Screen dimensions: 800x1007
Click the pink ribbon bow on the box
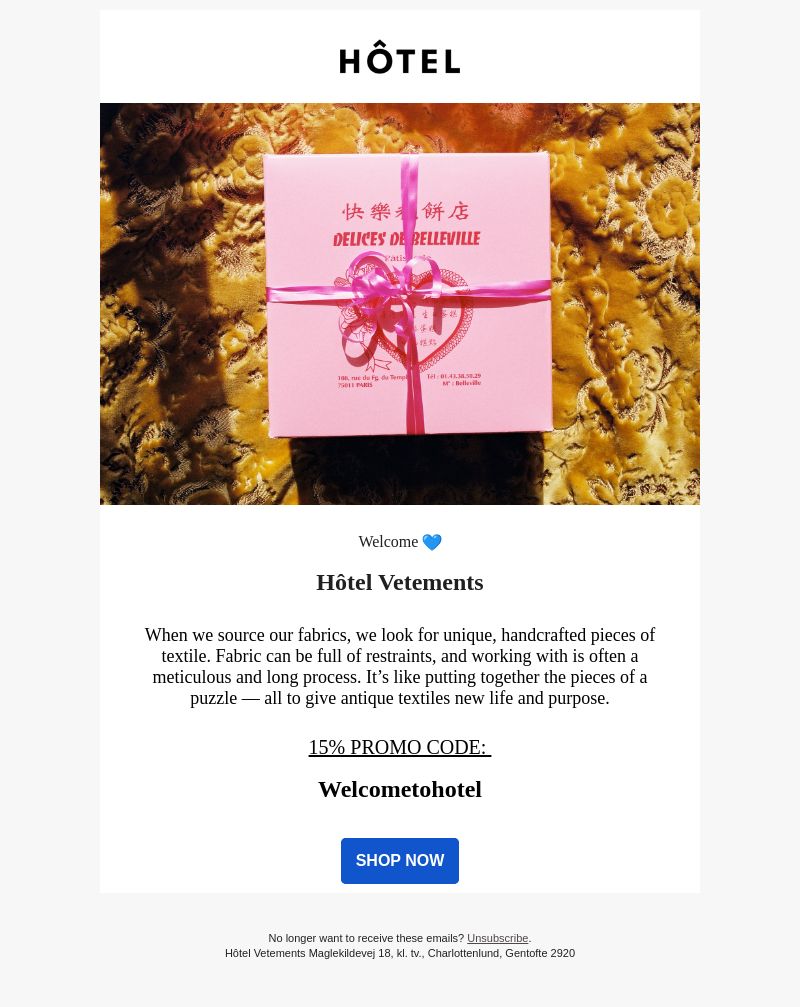point(385,286)
